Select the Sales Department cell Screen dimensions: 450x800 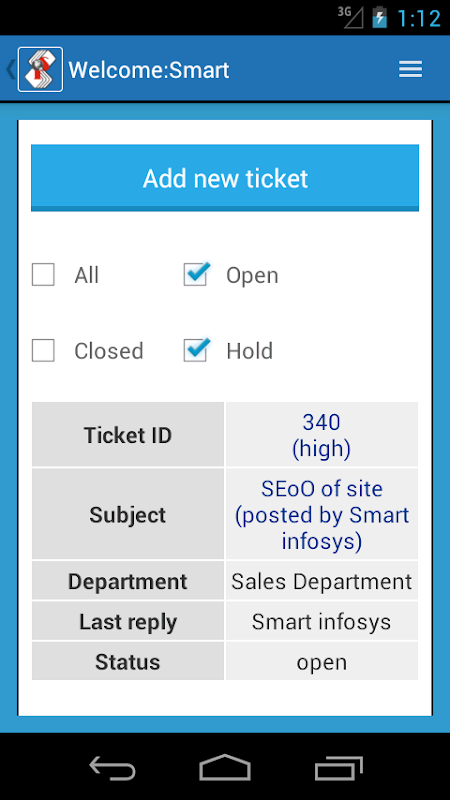pyautogui.click(x=321, y=581)
